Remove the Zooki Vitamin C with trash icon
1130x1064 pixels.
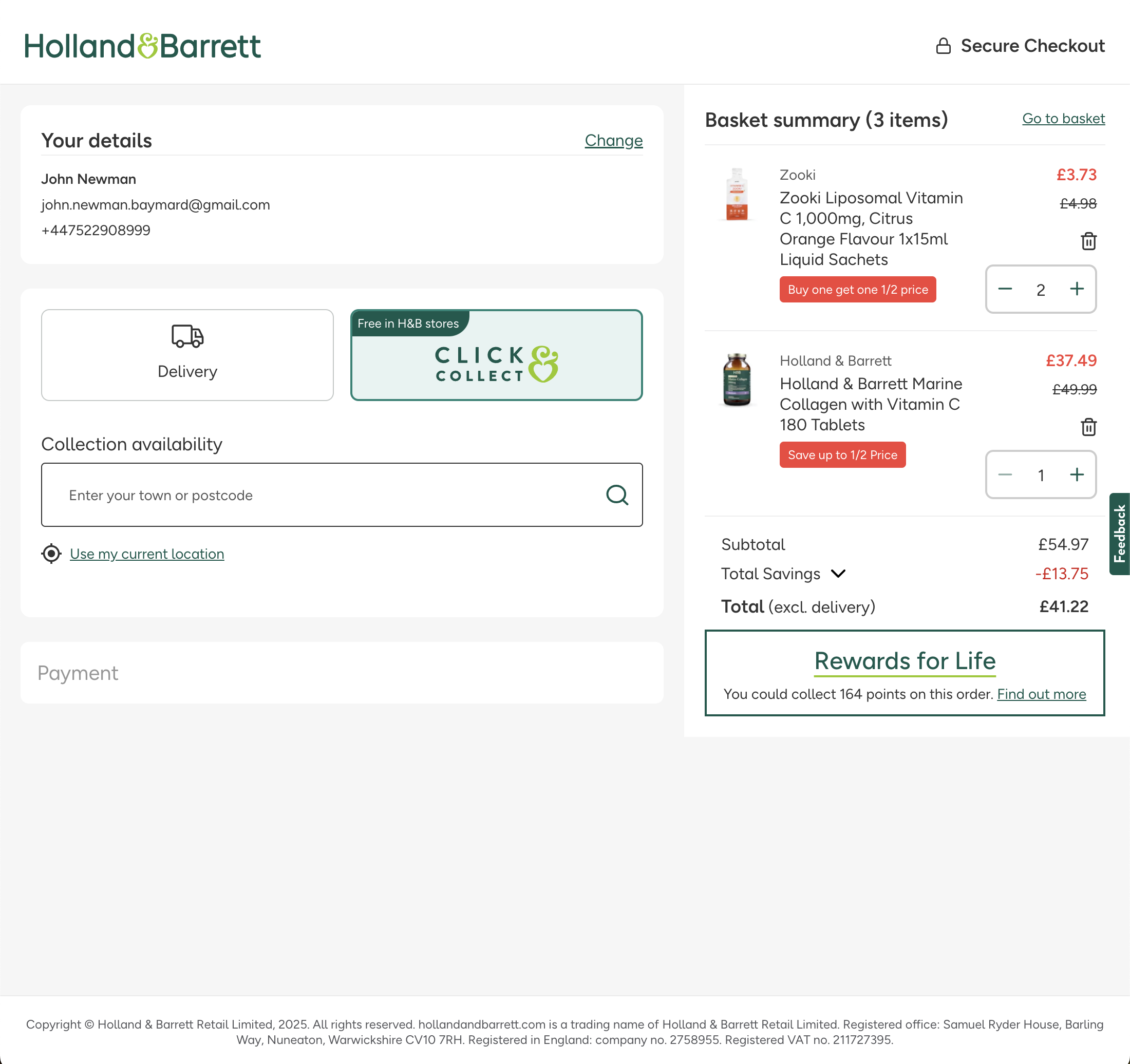[x=1089, y=241]
